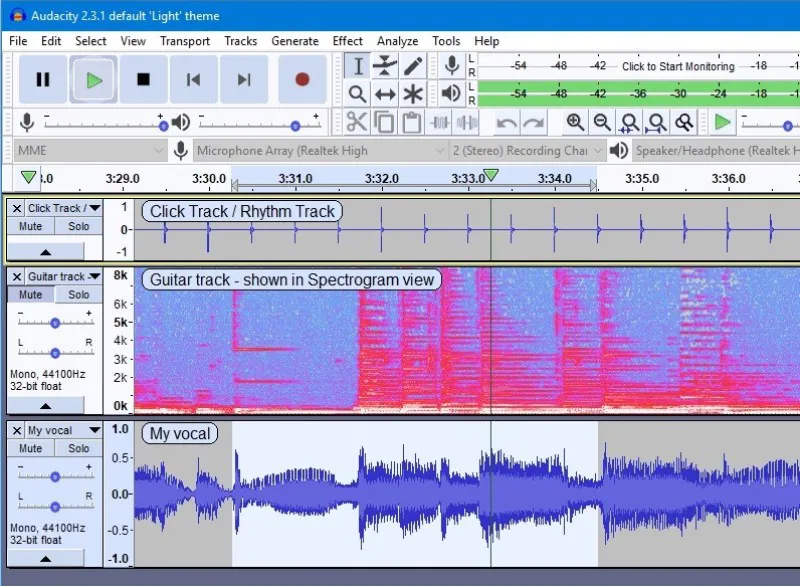Mute the My vocal track

[31, 448]
